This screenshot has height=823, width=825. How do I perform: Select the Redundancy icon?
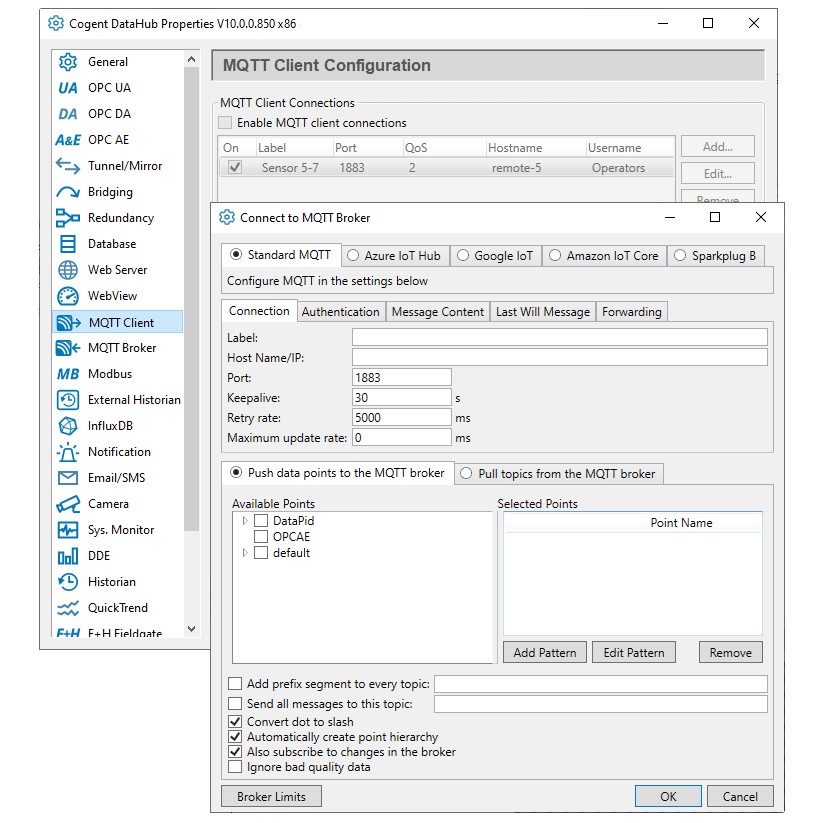pyautogui.click(x=68, y=218)
